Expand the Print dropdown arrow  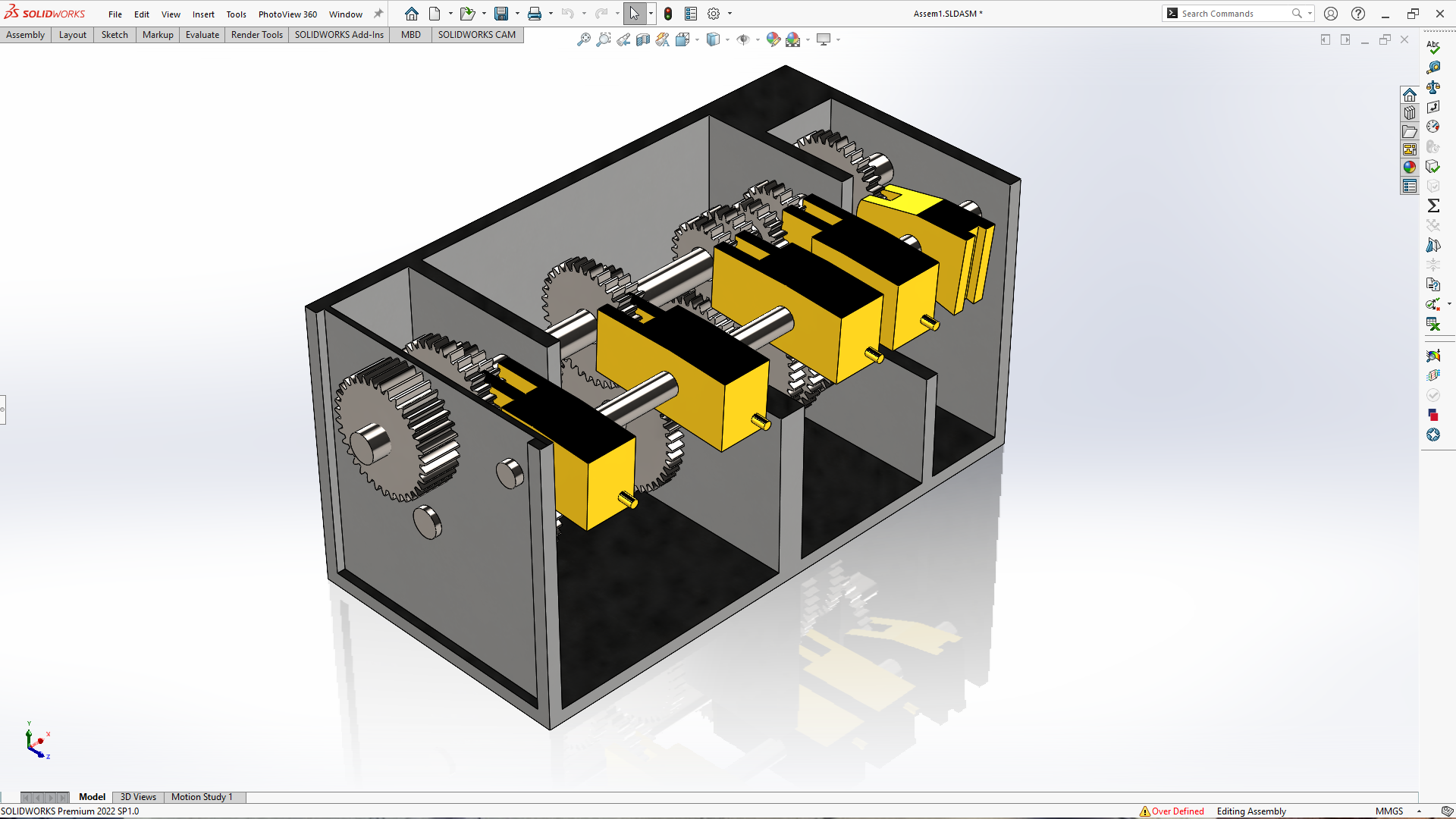(x=551, y=14)
